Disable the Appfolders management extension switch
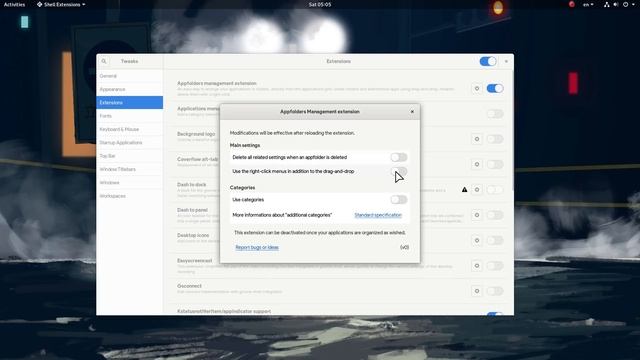Screen dimensions: 640x360 point(495,89)
